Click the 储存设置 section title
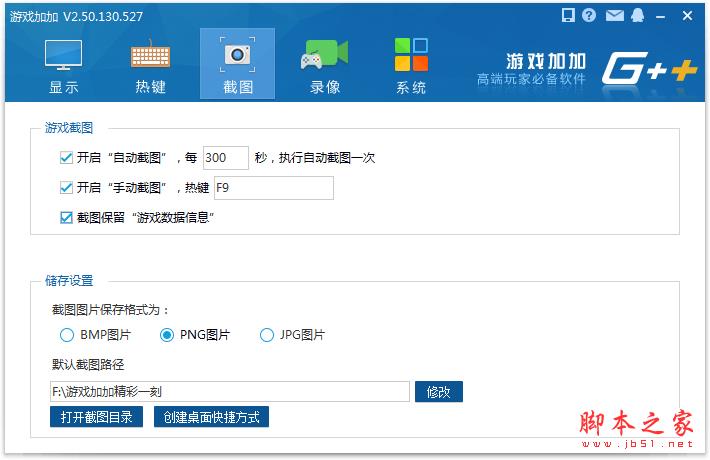The width and height of the screenshot is (710, 460). pyautogui.click(x=69, y=281)
